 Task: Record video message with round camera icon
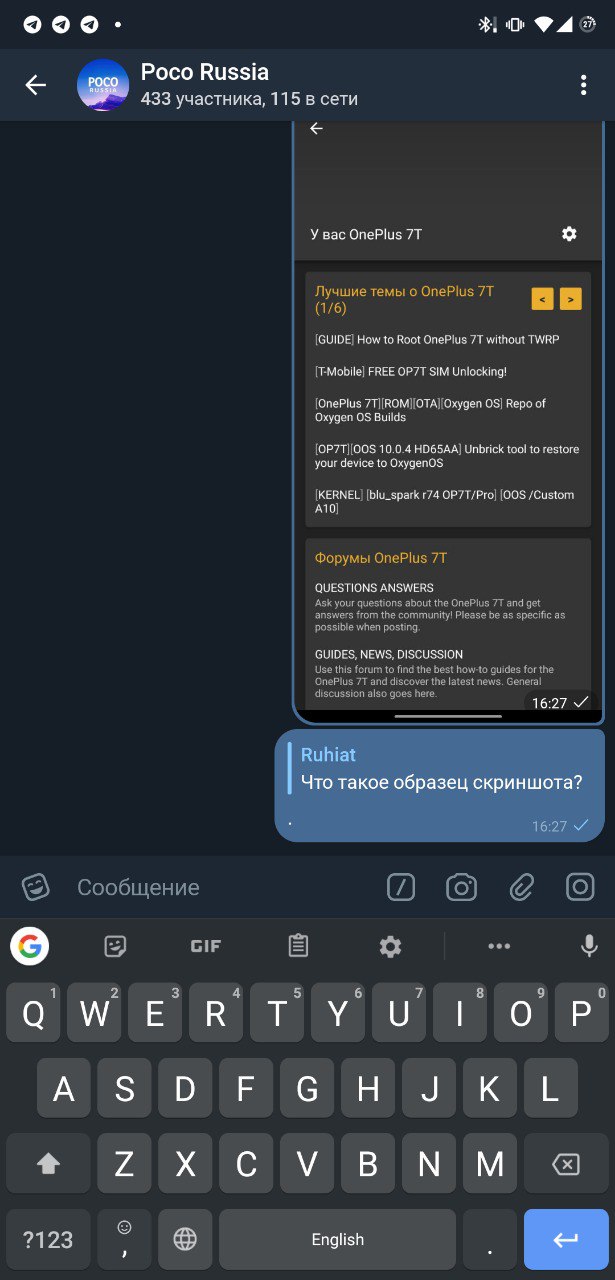point(581,886)
